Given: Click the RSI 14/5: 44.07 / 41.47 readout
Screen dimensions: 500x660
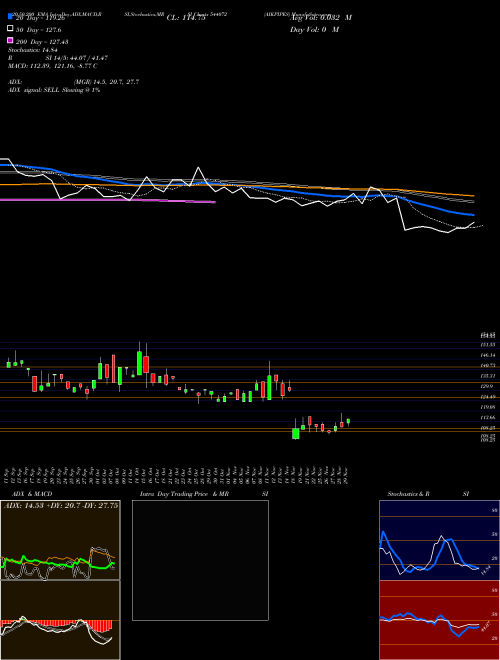Looking at the screenshot, I should coord(58,58).
